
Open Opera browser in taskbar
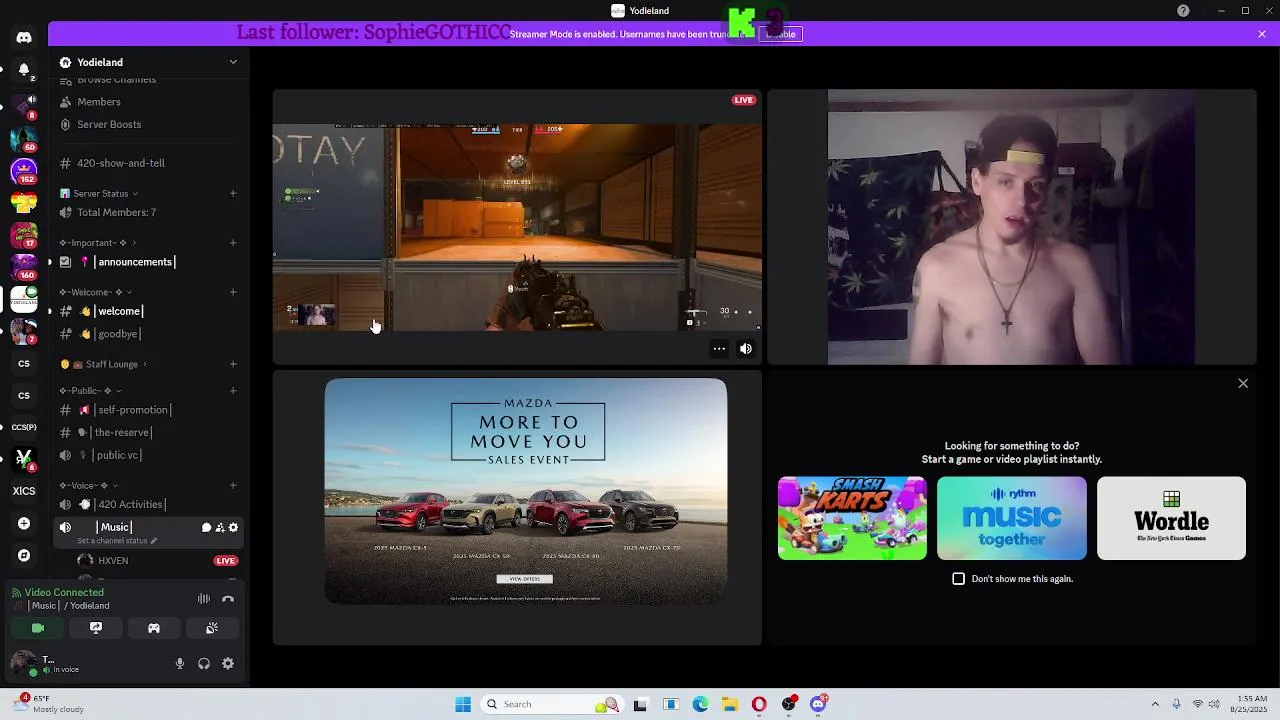(759, 704)
